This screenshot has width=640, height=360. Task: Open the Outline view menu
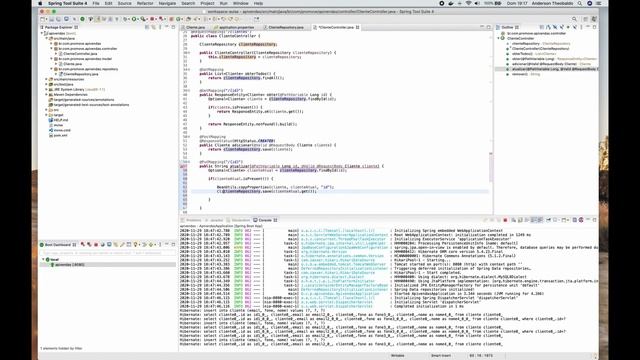581,27
